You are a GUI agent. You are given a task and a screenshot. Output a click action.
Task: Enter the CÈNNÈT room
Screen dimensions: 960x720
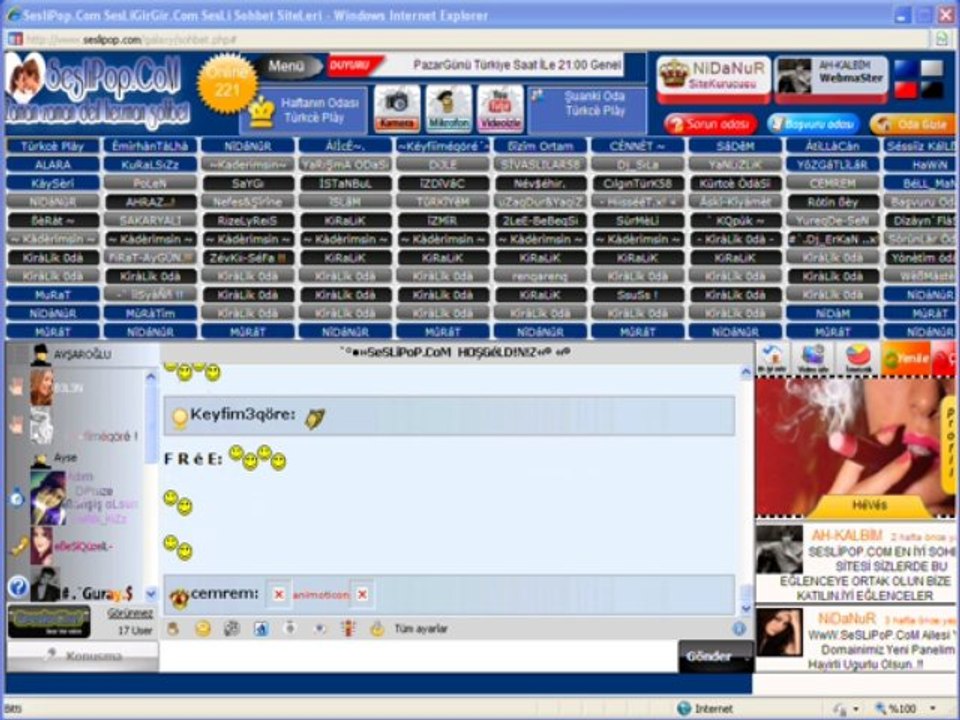point(637,146)
